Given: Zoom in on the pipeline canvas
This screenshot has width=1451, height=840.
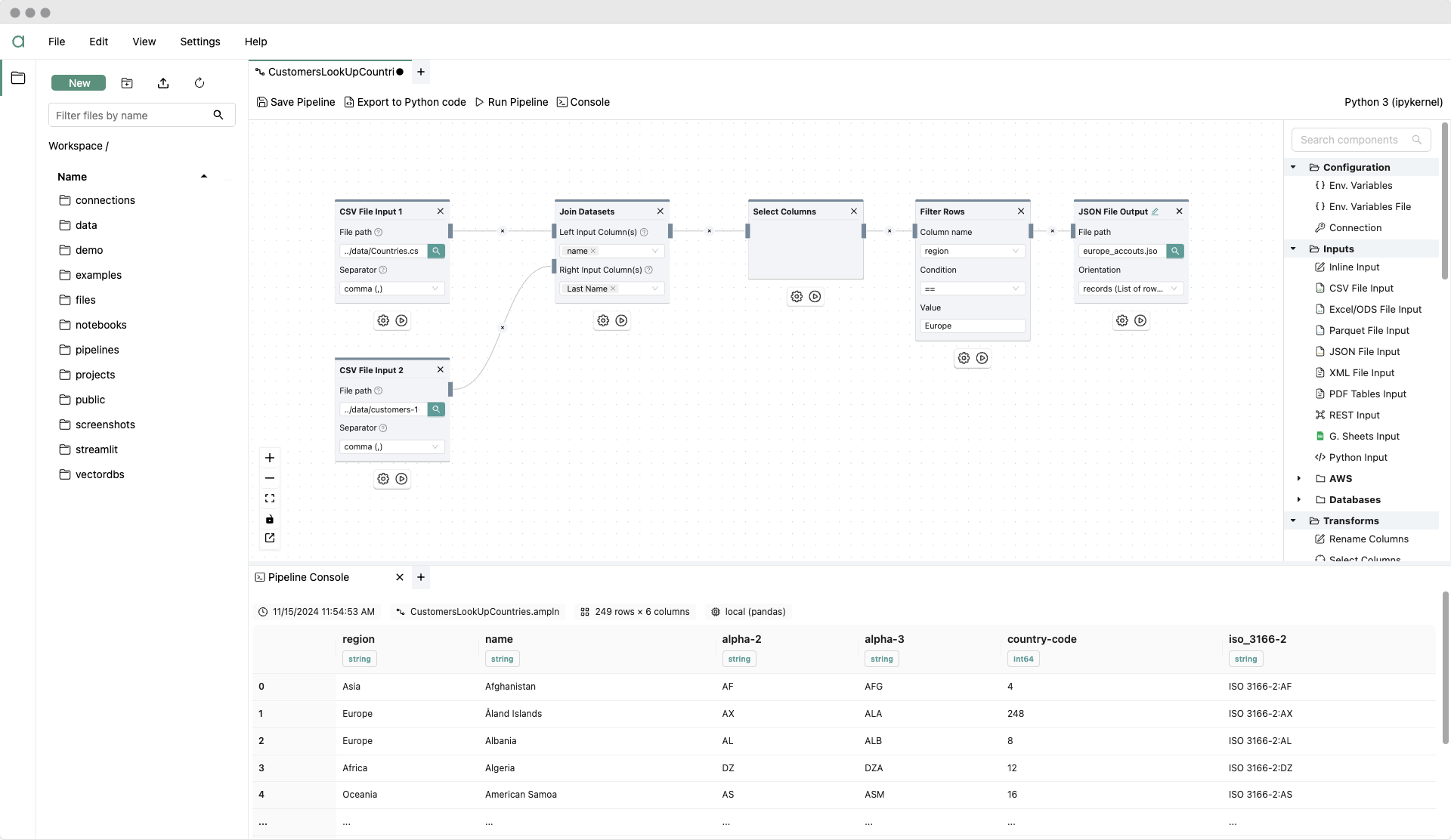Looking at the screenshot, I should point(270,458).
